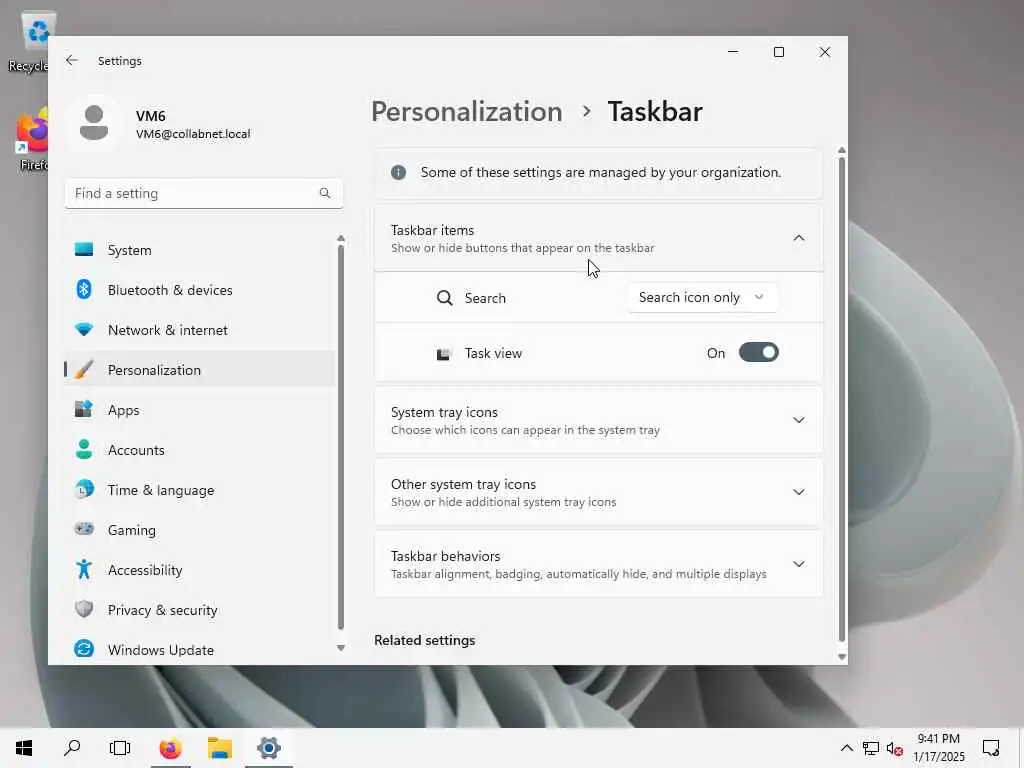
Task: Click the Windows Update refresh icon
Action: click(x=84, y=649)
